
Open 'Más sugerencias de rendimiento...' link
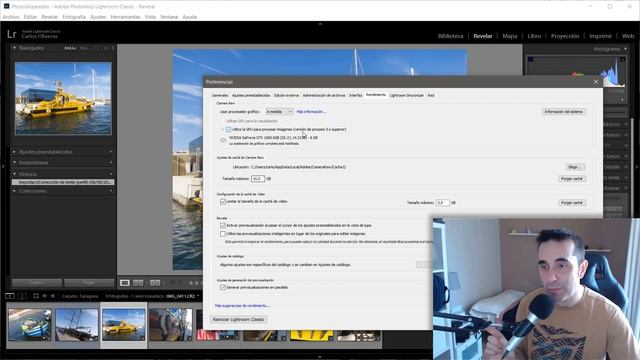tap(242, 305)
